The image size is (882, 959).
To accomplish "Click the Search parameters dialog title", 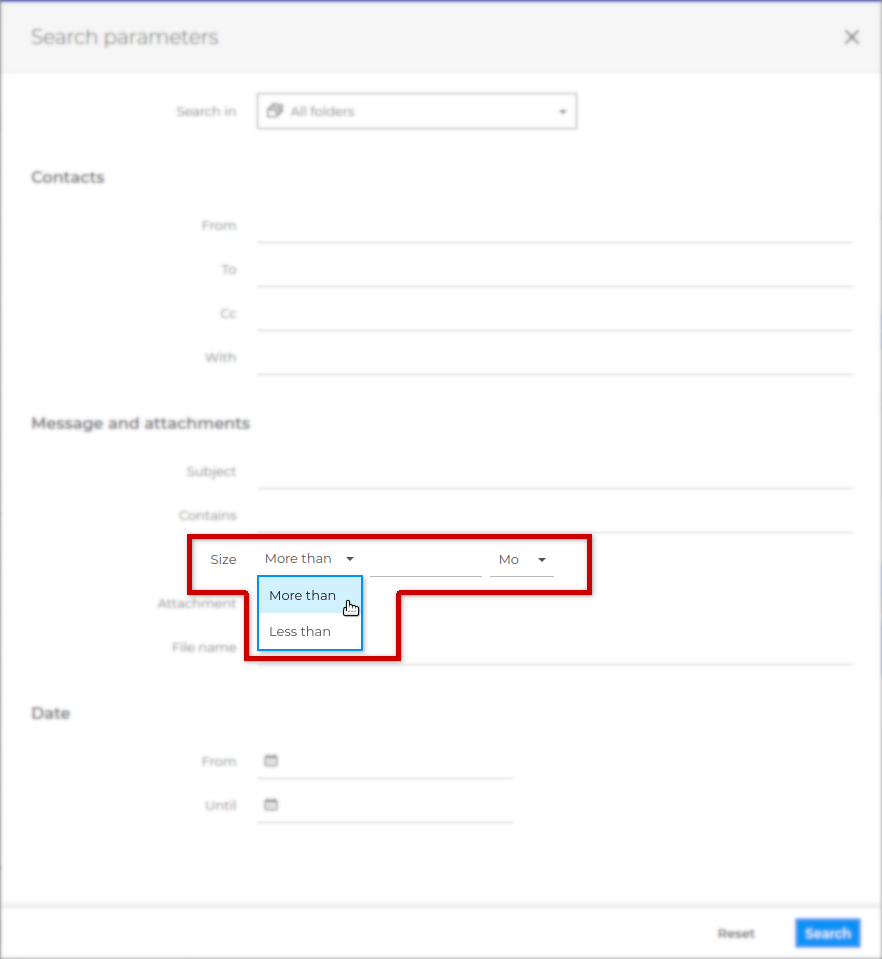I will tap(124, 38).
